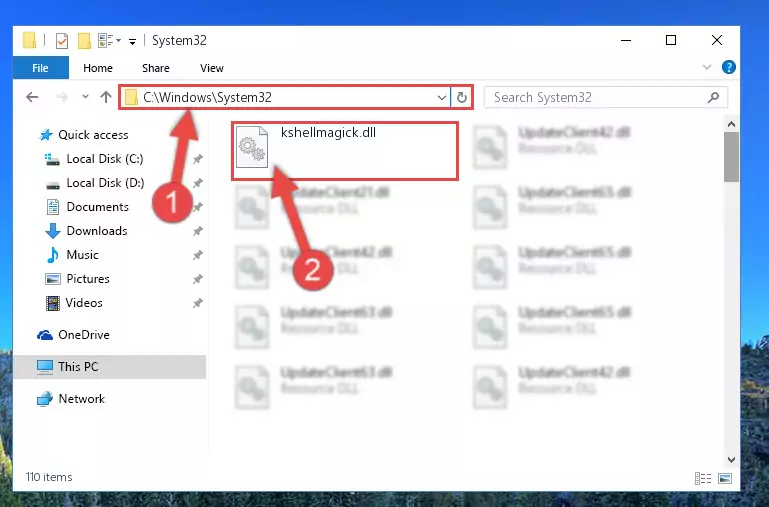Minimize the System32 window
Image resolution: width=769 pixels, height=507 pixels.
pos(626,41)
